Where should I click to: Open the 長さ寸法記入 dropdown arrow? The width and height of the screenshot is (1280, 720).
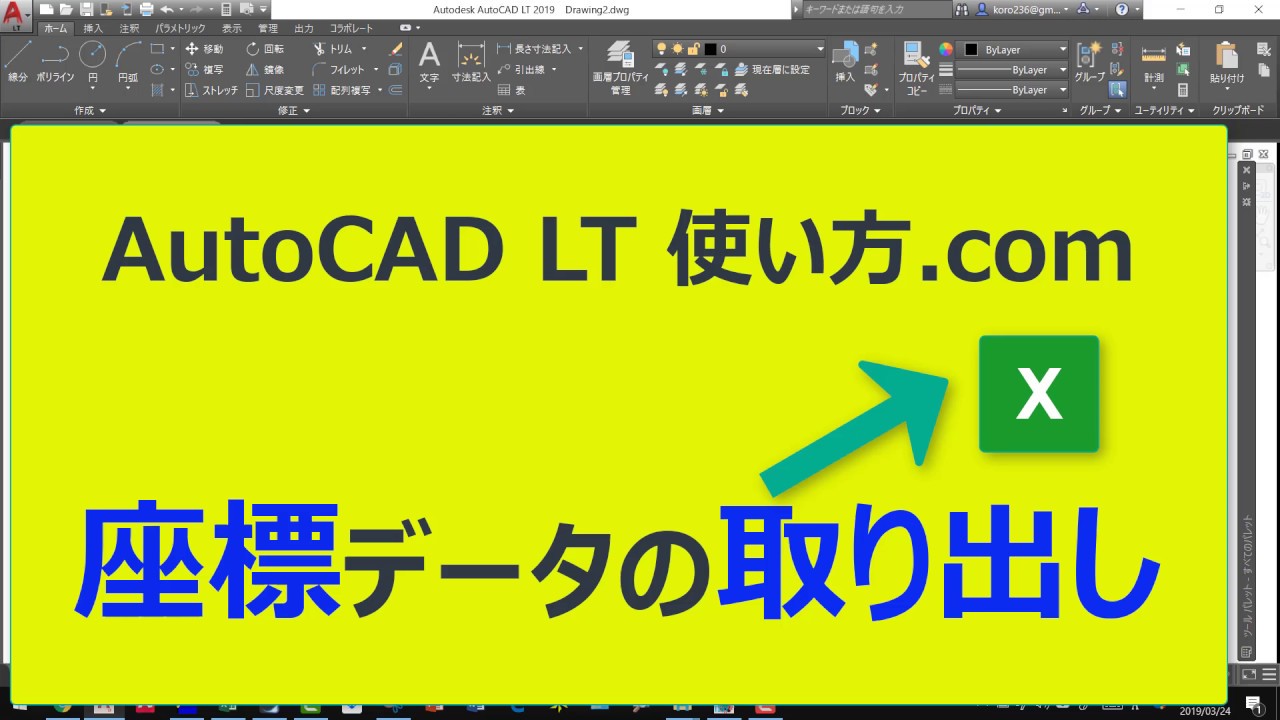pos(580,49)
